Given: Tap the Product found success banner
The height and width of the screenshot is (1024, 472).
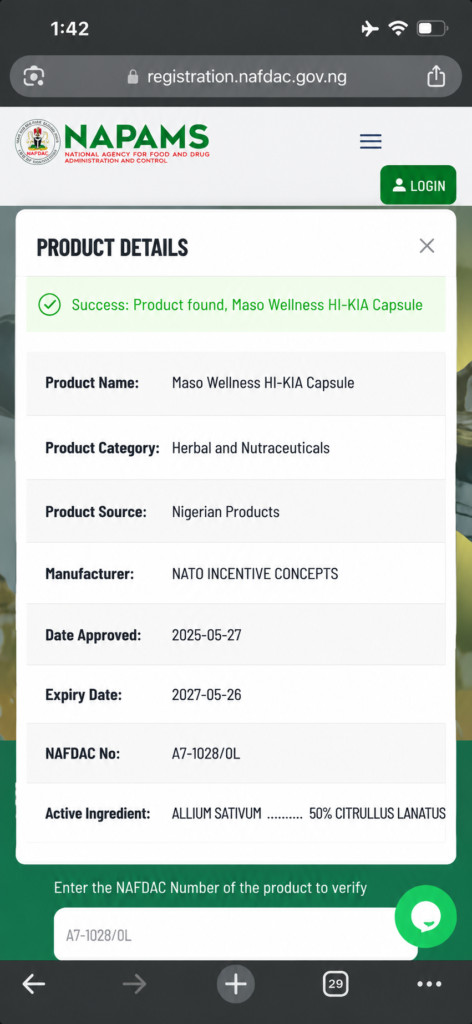Looking at the screenshot, I should click(236, 304).
